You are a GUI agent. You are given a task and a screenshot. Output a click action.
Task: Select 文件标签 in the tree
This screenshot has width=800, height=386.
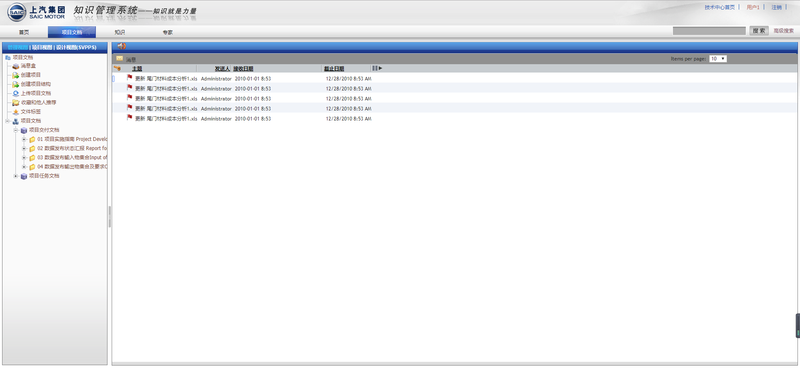(31, 112)
